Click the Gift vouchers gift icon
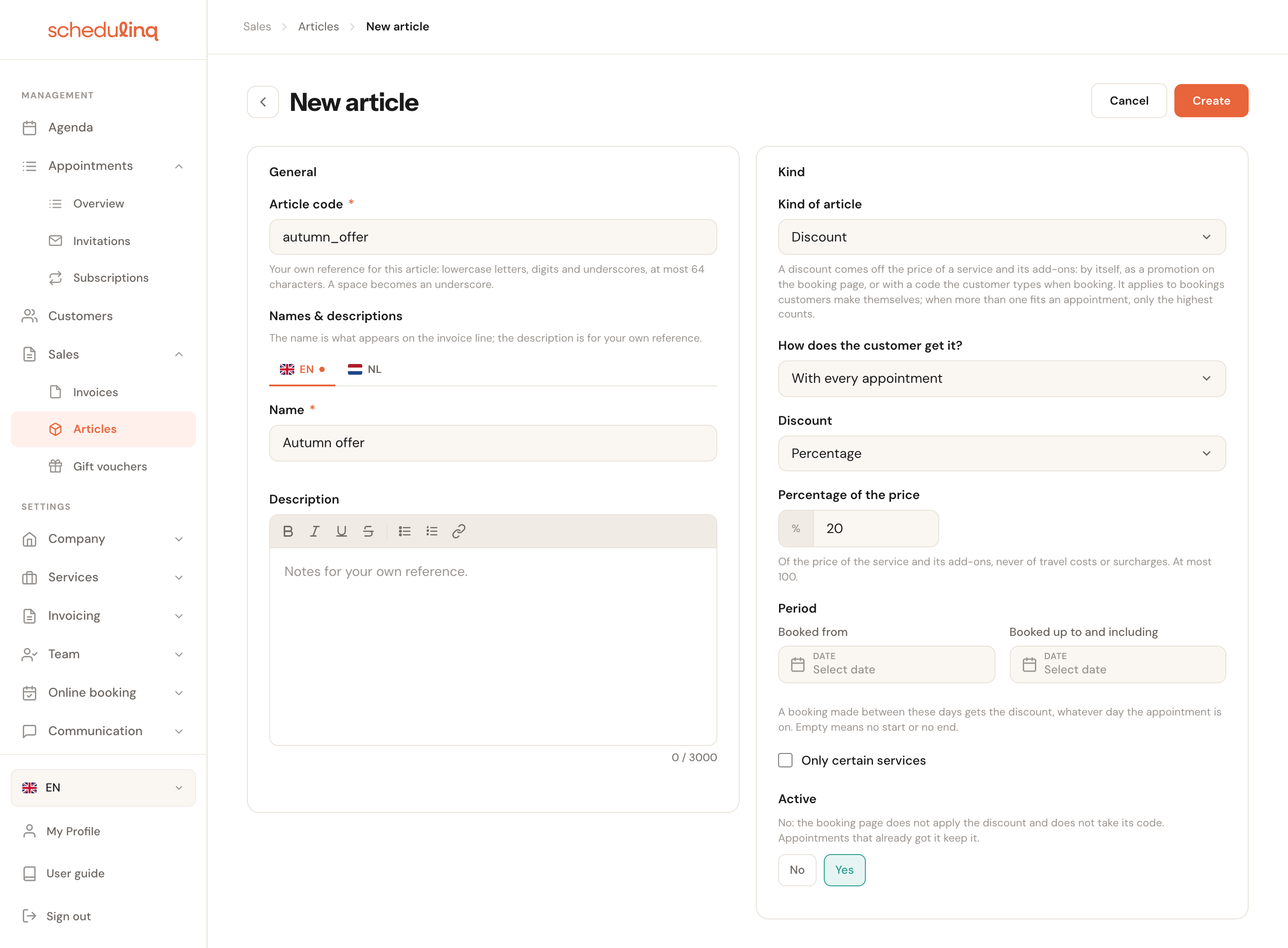1288x948 pixels. tap(55, 466)
